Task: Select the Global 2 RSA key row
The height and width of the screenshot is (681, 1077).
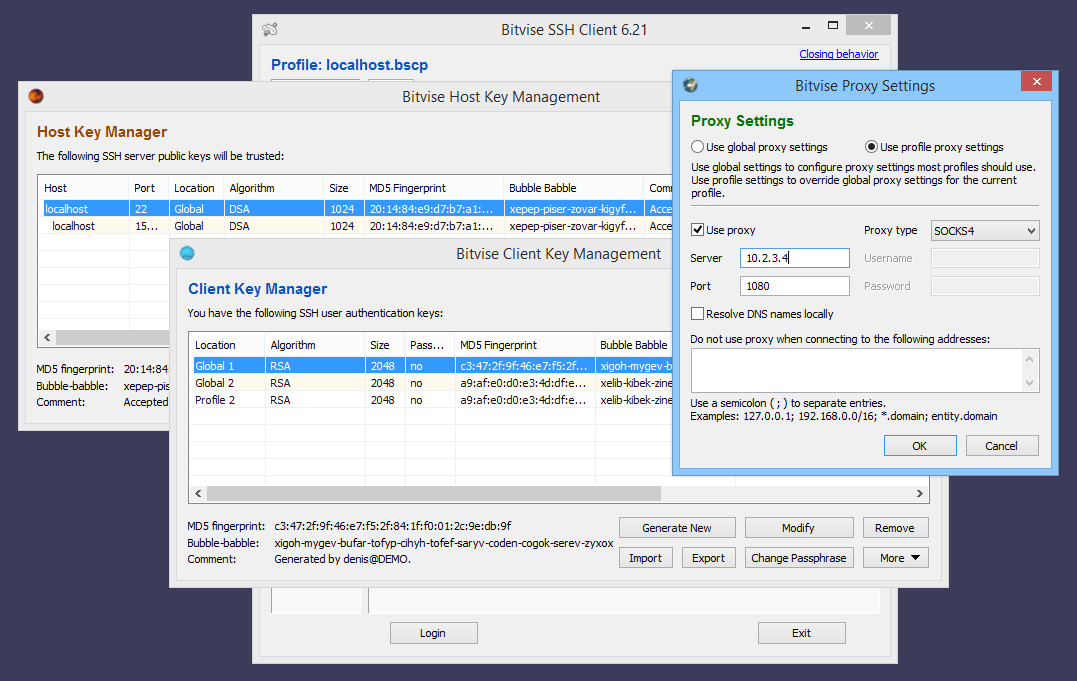Action: click(x=433, y=383)
